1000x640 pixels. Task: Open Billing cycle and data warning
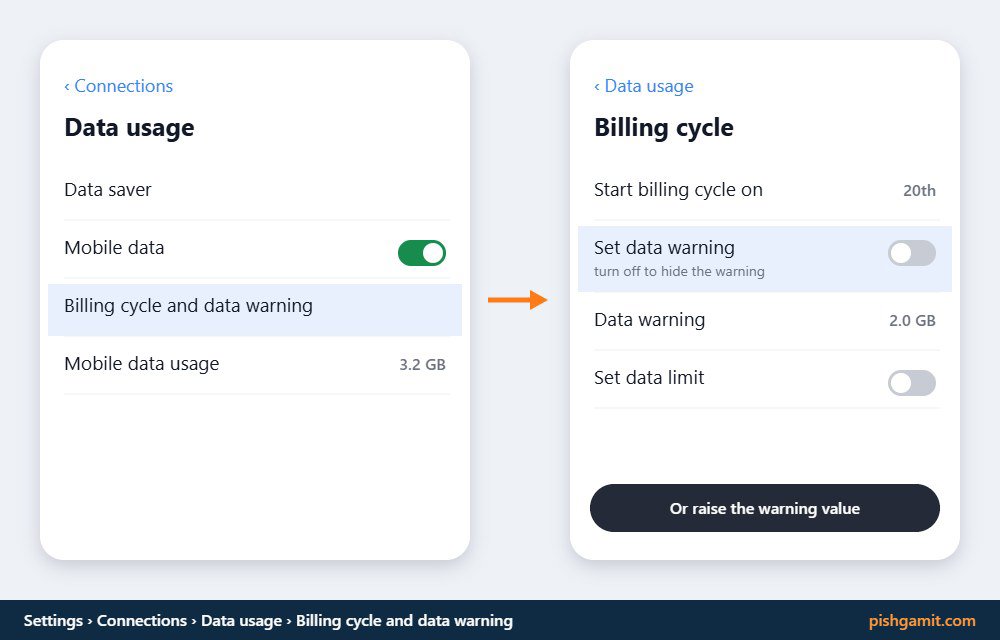(255, 310)
